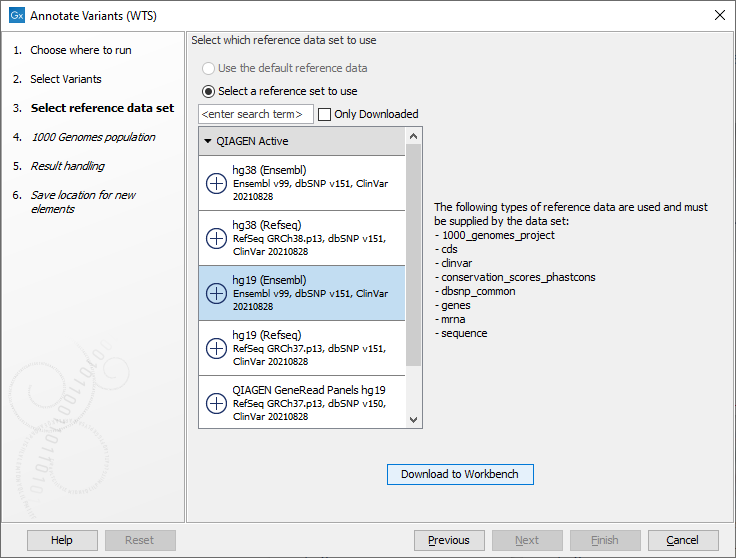Click 'clinvar' in required data list
This screenshot has height=558, width=736.
pos(456,263)
